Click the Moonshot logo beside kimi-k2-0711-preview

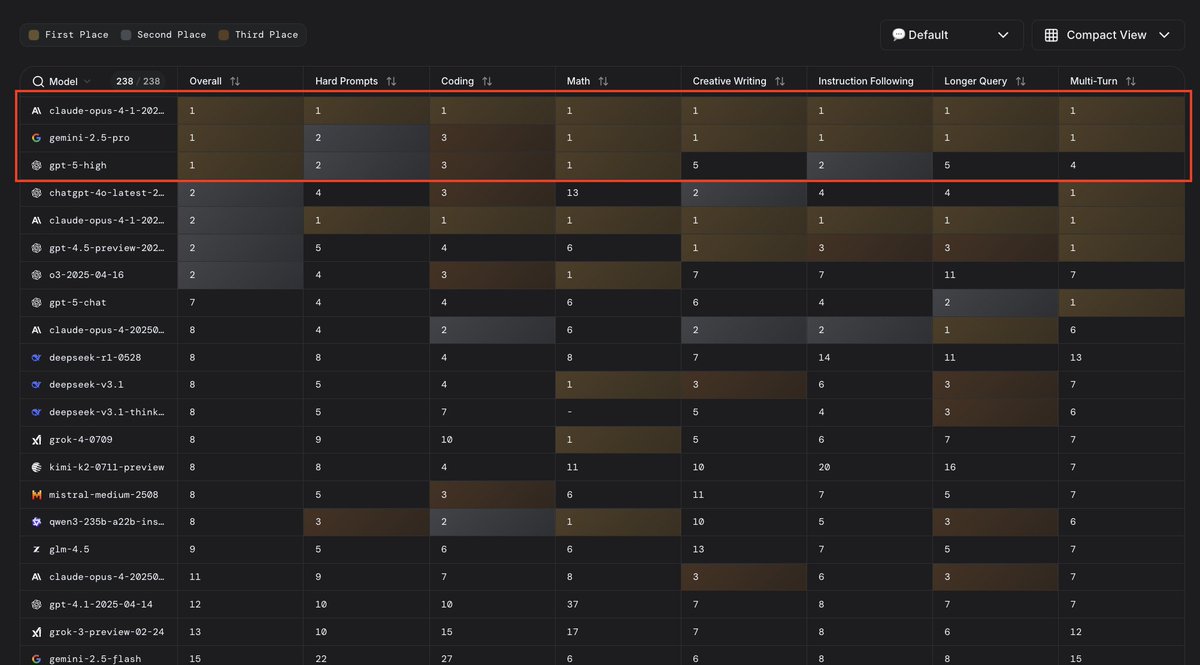[x=36, y=467]
